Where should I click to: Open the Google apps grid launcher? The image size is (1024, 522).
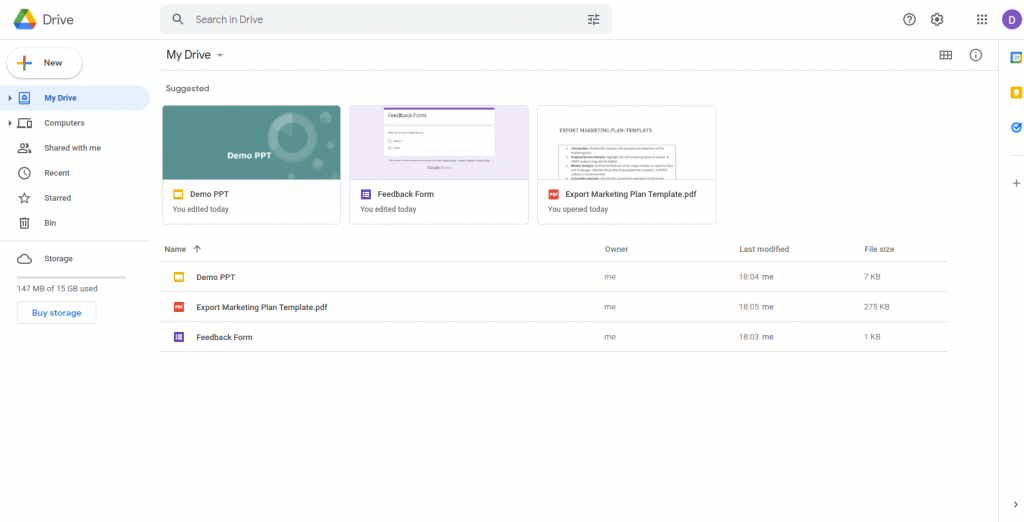point(982,19)
